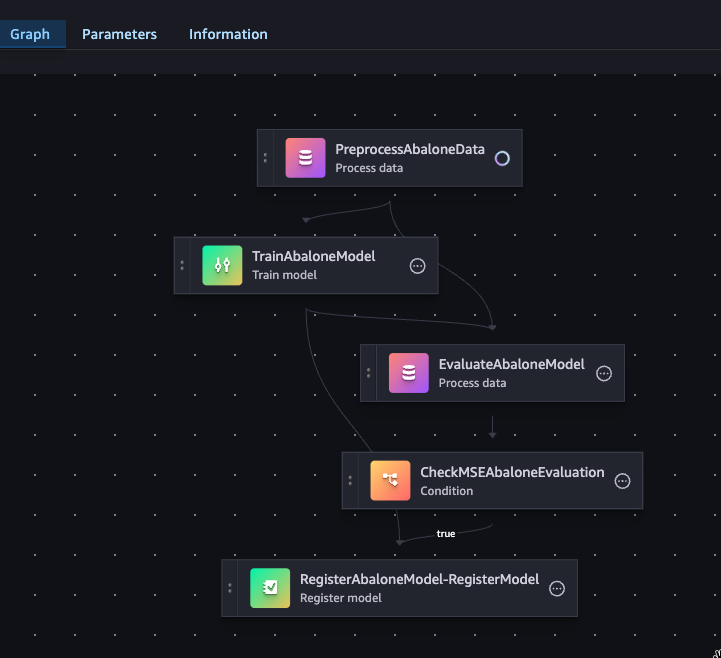The image size is (721, 658).
Task: Click the drag handle on RegisterAbaloneModel-RegisterModel node
Action: (x=229, y=588)
